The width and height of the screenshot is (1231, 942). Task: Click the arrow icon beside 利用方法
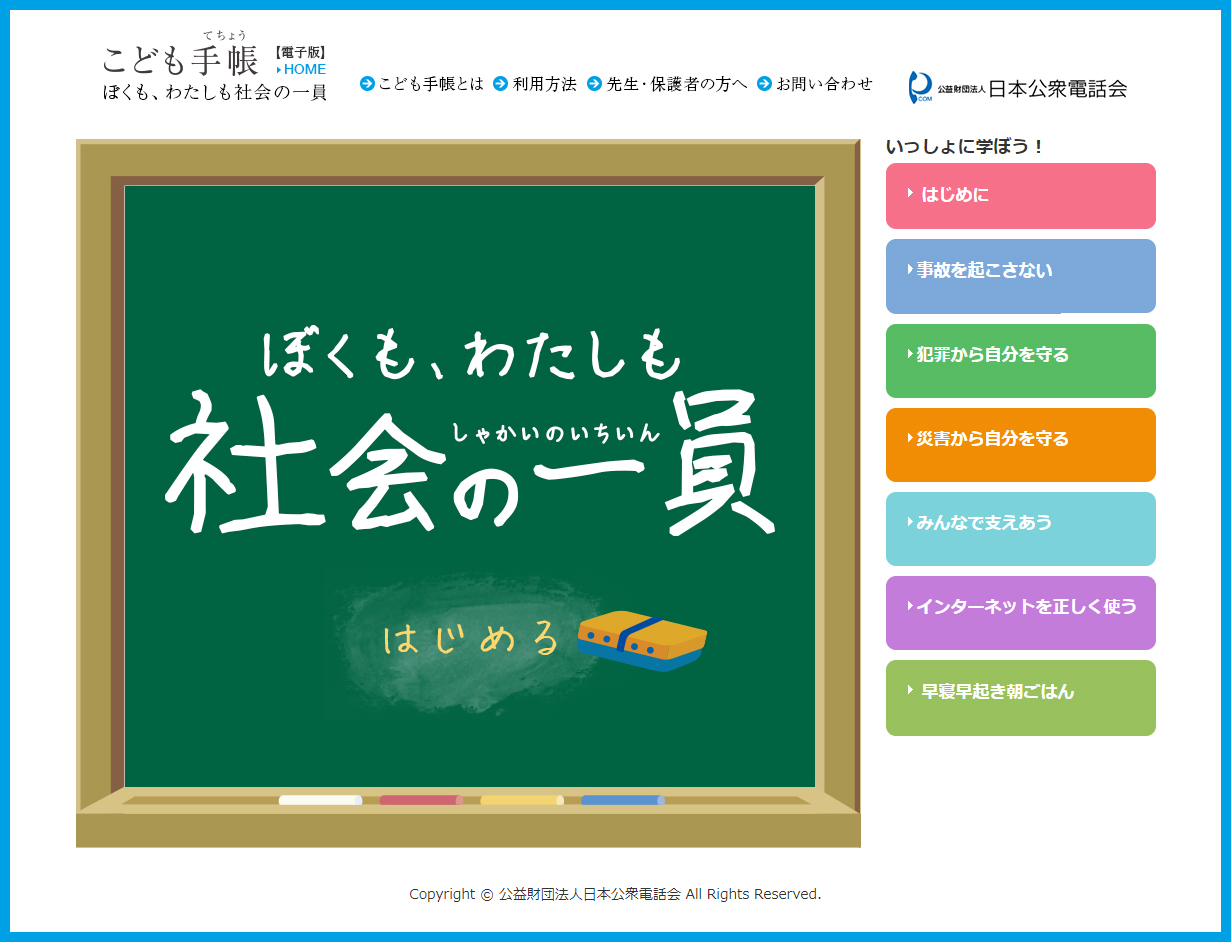click(501, 84)
